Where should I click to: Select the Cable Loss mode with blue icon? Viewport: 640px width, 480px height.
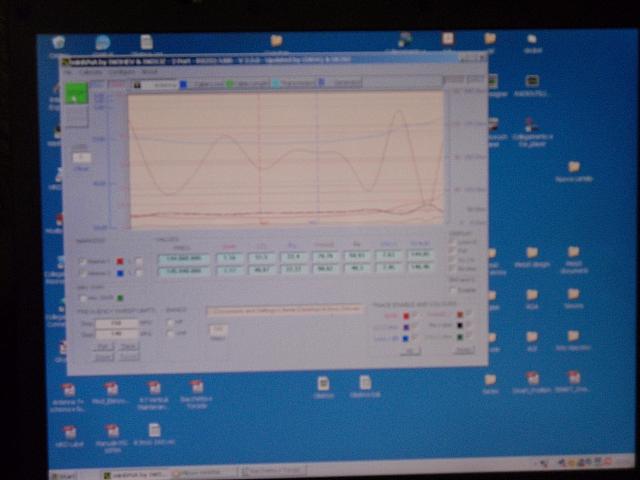click(203, 84)
